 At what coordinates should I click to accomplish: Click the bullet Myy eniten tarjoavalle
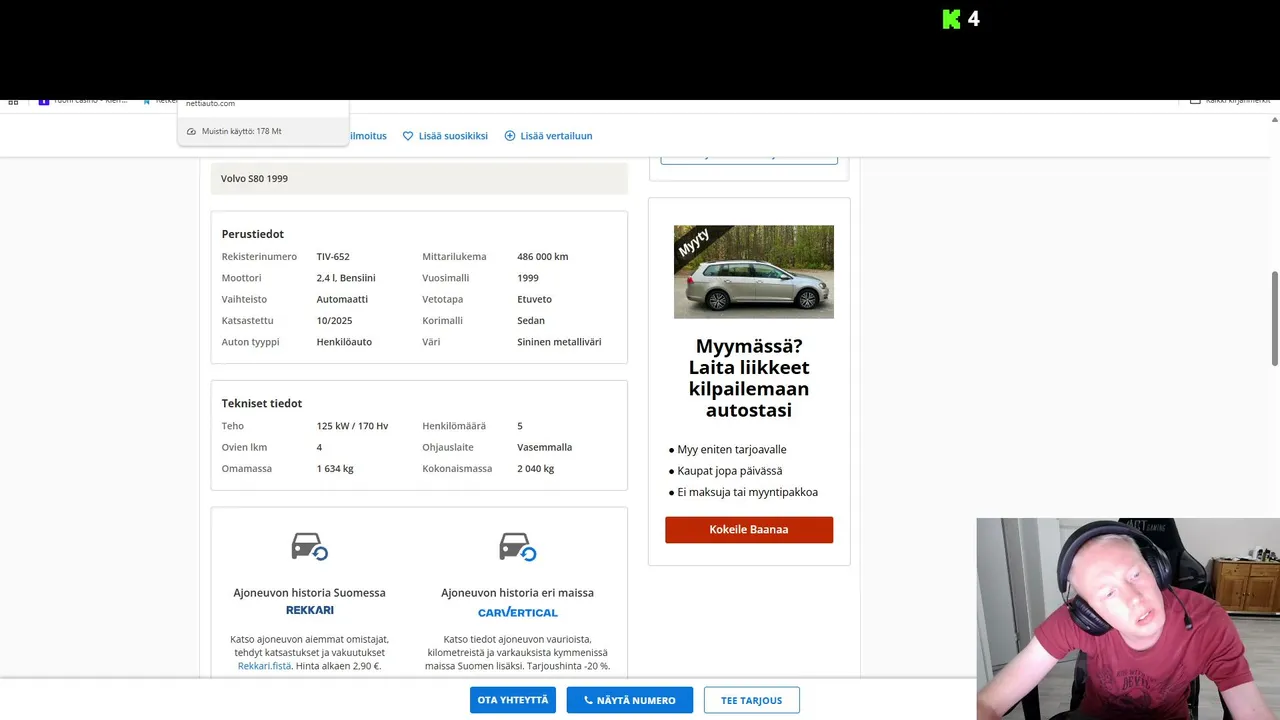click(x=732, y=450)
